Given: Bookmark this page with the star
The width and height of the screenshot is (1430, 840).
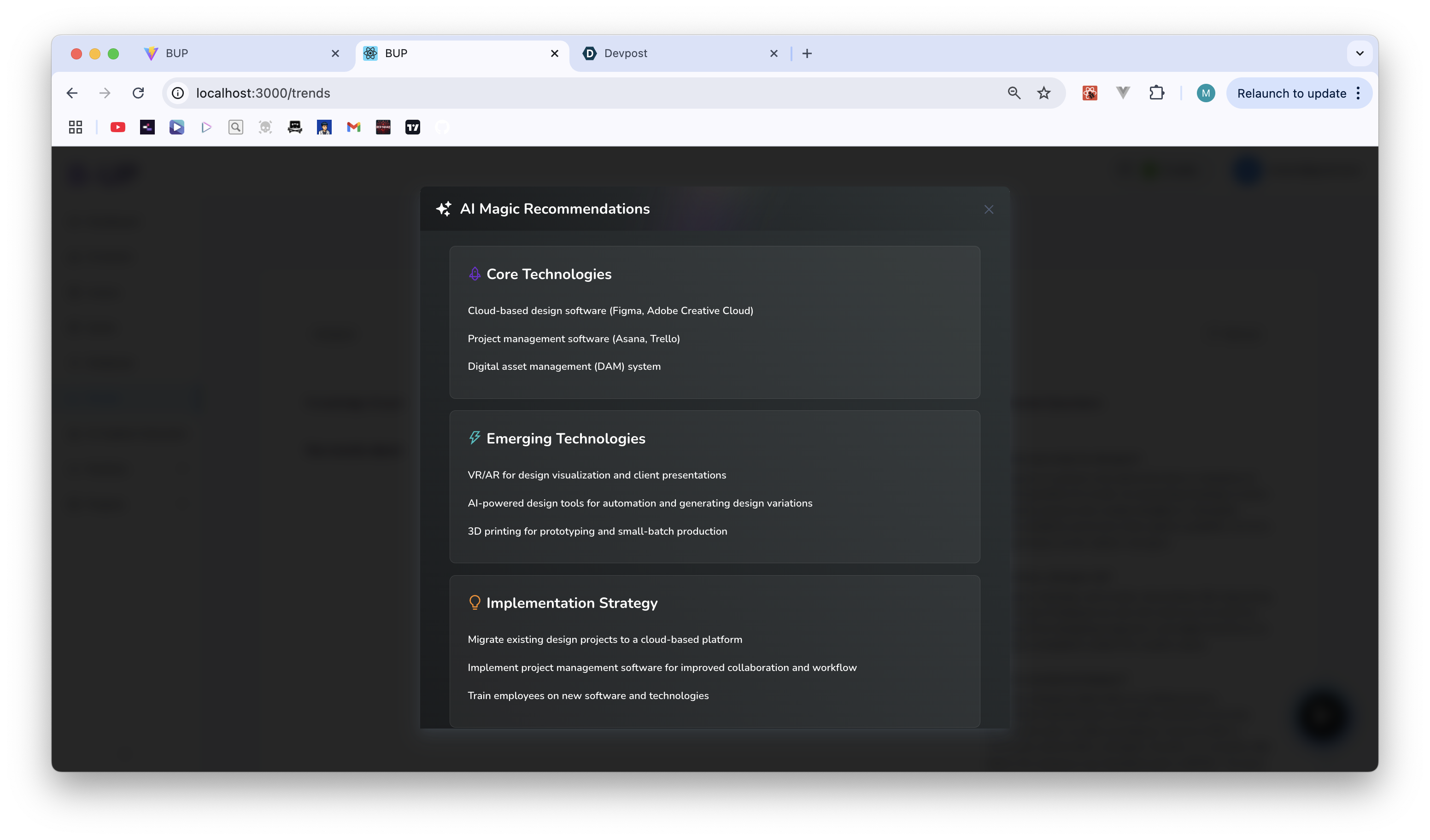Looking at the screenshot, I should [1043, 93].
